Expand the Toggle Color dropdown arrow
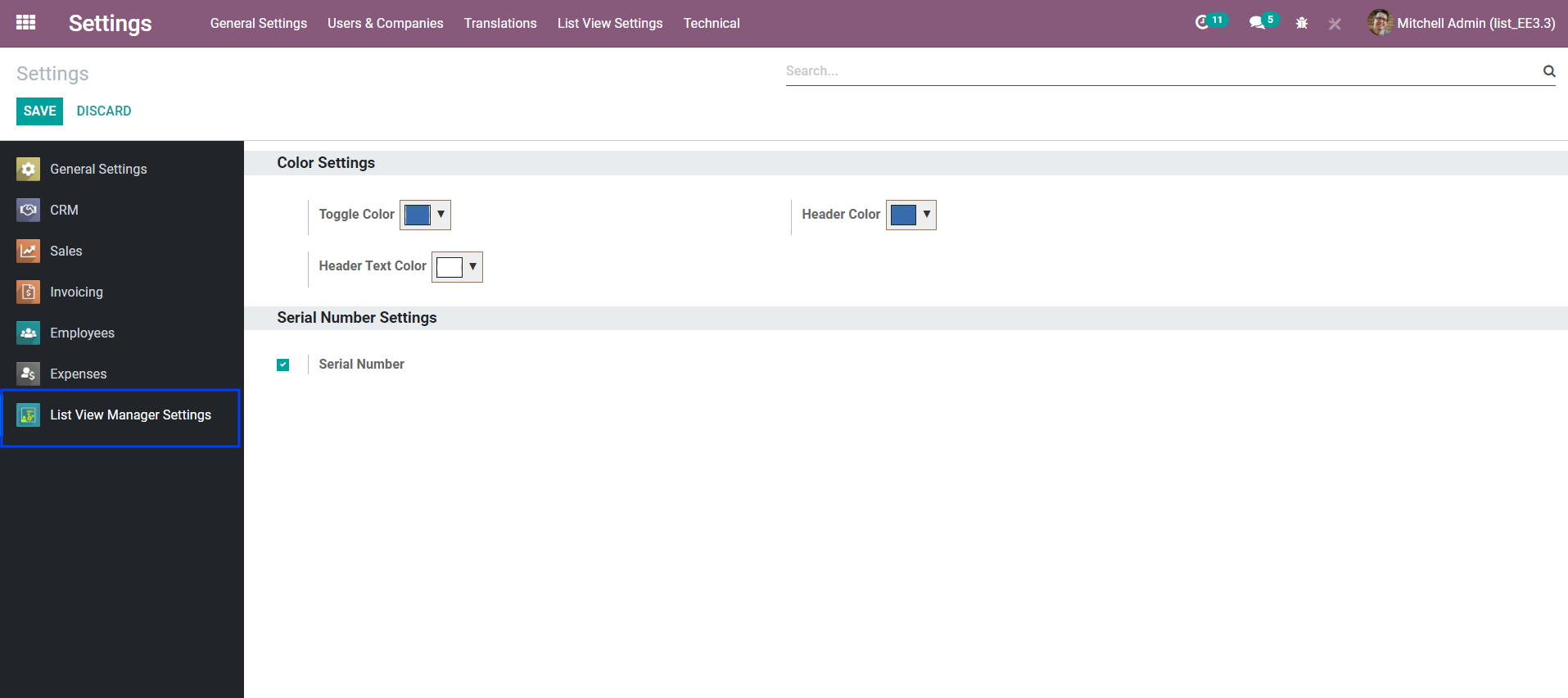Viewport: 1568px width, 698px height. point(441,215)
